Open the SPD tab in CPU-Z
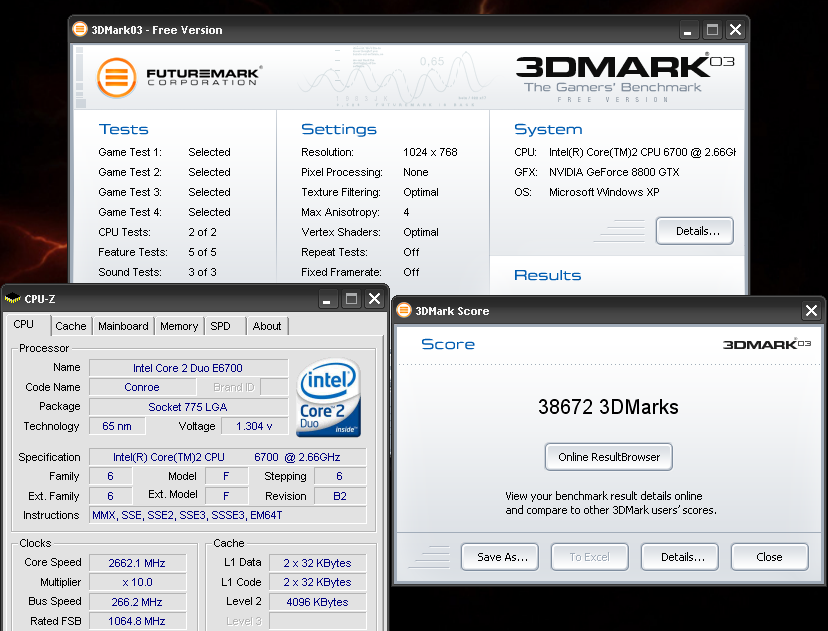Viewport: 828px width, 631px height. pos(225,326)
